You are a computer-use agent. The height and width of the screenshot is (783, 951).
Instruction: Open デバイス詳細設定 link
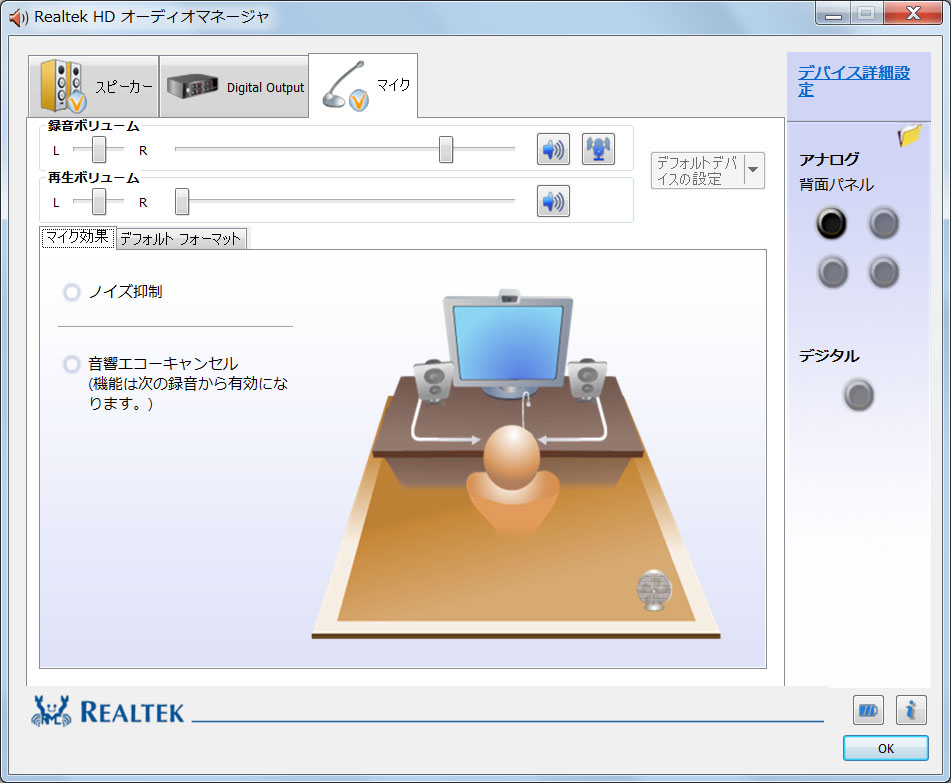coord(853,81)
